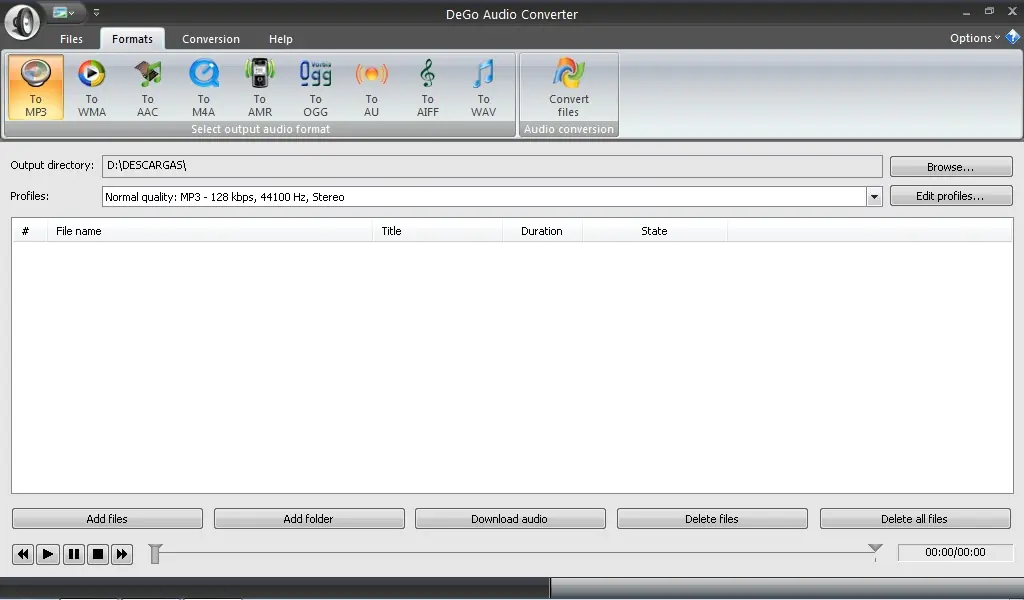Pick the To AU format icon
The height and width of the screenshot is (600, 1024).
pyautogui.click(x=372, y=87)
